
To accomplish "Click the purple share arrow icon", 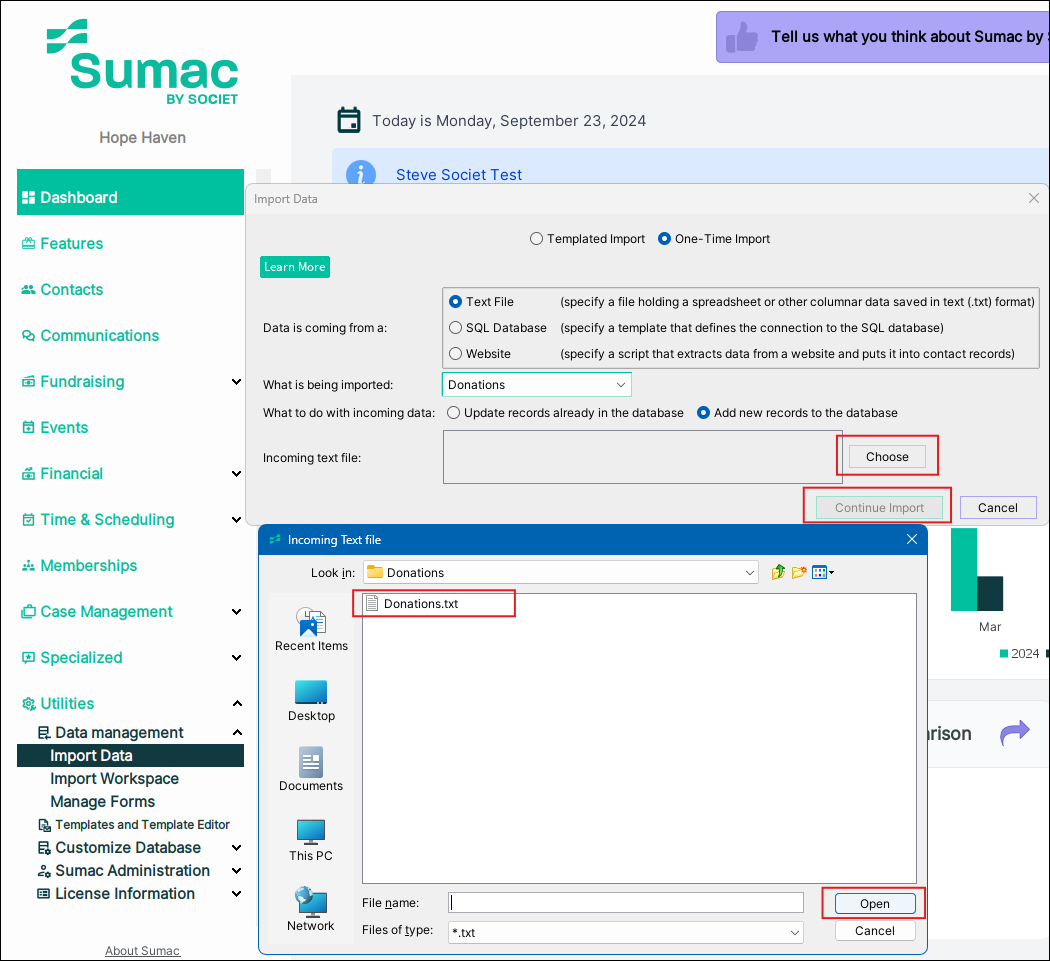I will (x=1015, y=733).
